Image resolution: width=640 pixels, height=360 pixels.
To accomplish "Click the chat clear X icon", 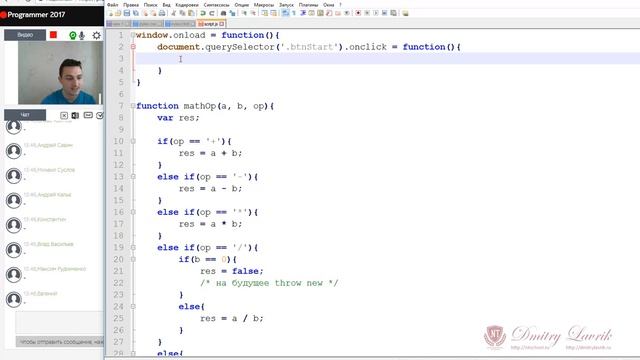I will [64, 116].
